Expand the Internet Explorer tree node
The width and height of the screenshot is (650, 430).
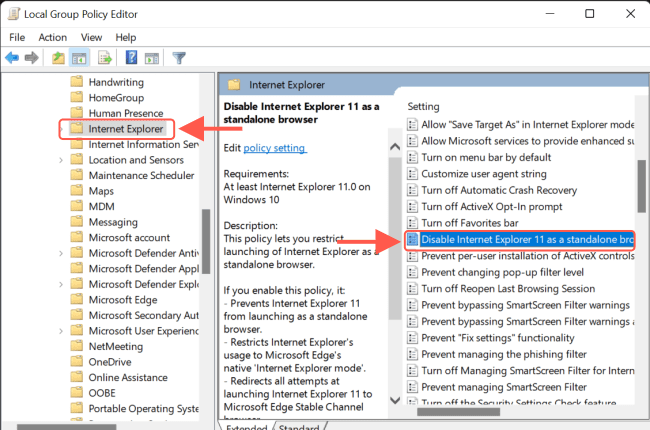click(62, 129)
